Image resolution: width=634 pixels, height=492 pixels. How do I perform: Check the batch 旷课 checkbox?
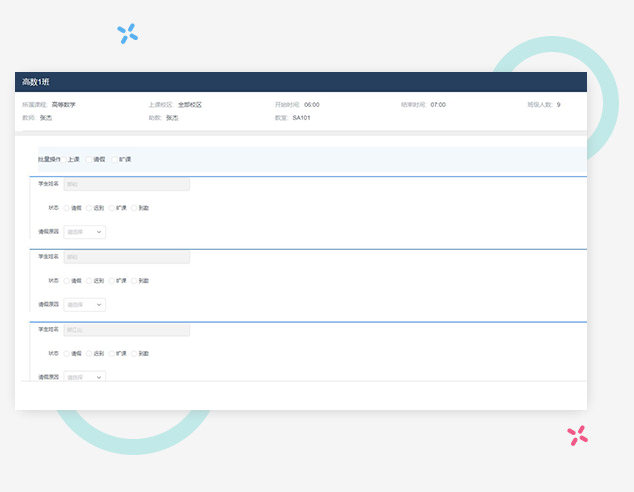click(x=114, y=160)
